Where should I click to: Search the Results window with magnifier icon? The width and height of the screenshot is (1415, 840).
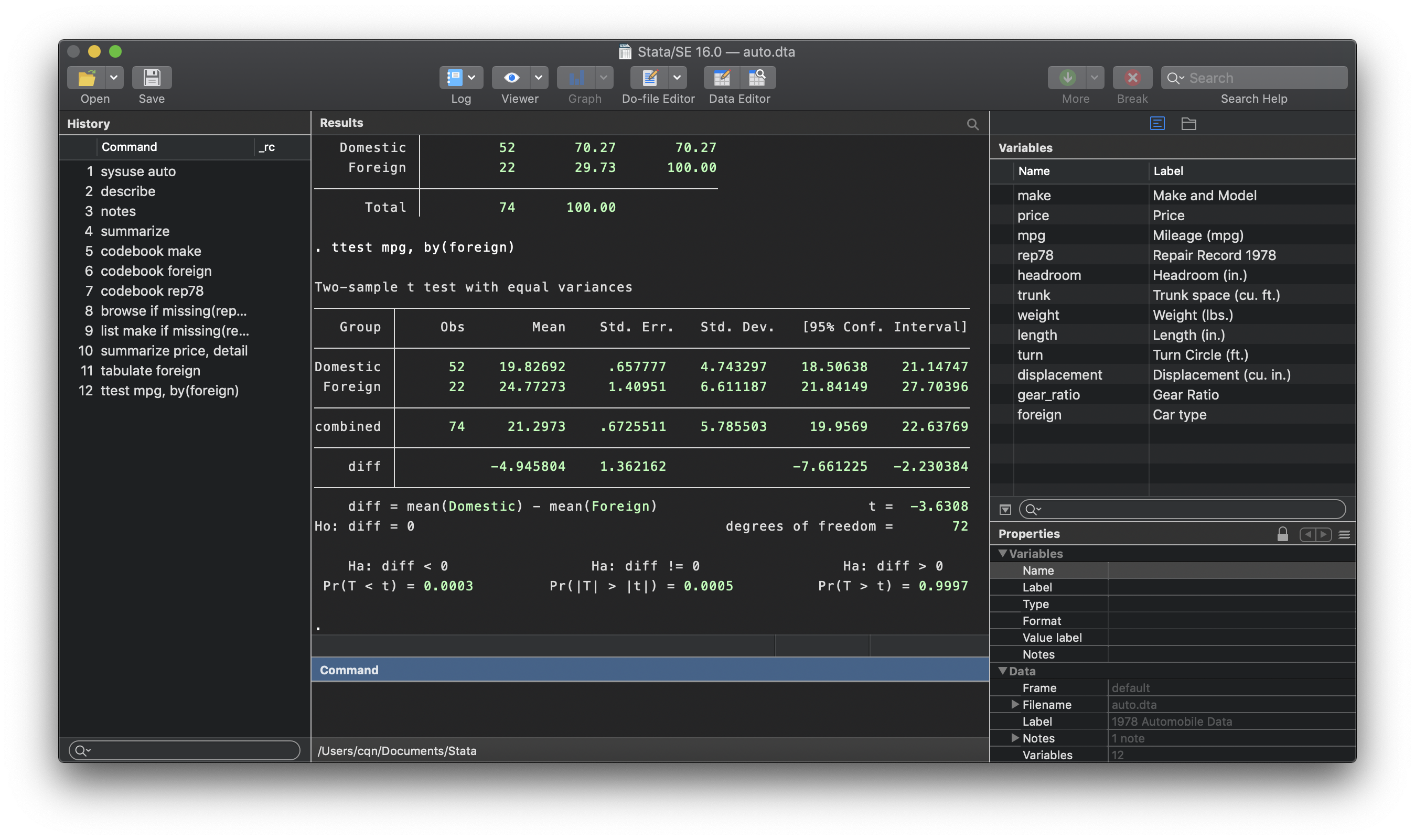972,124
